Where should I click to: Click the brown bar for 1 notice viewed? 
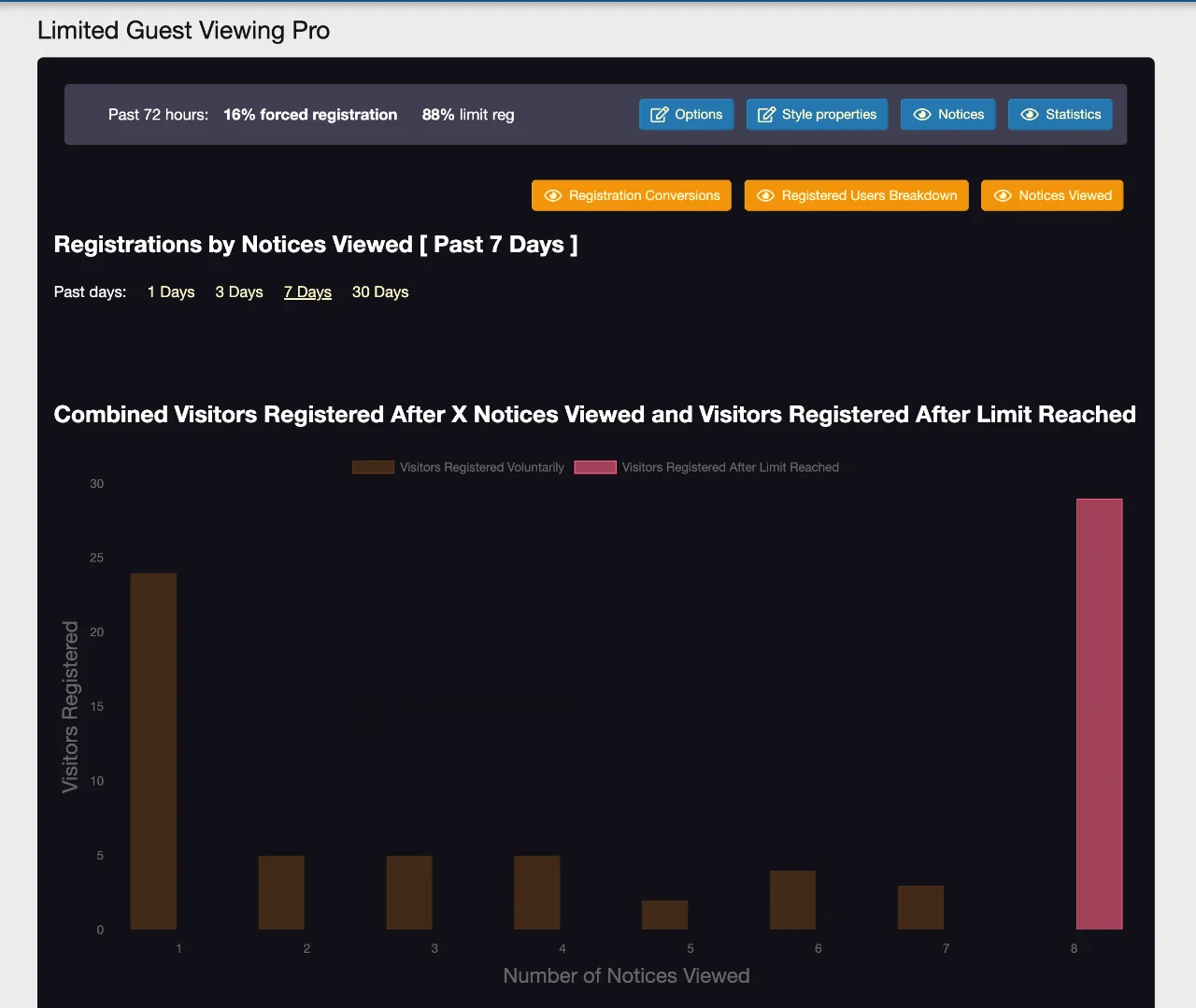pyautogui.click(x=153, y=751)
